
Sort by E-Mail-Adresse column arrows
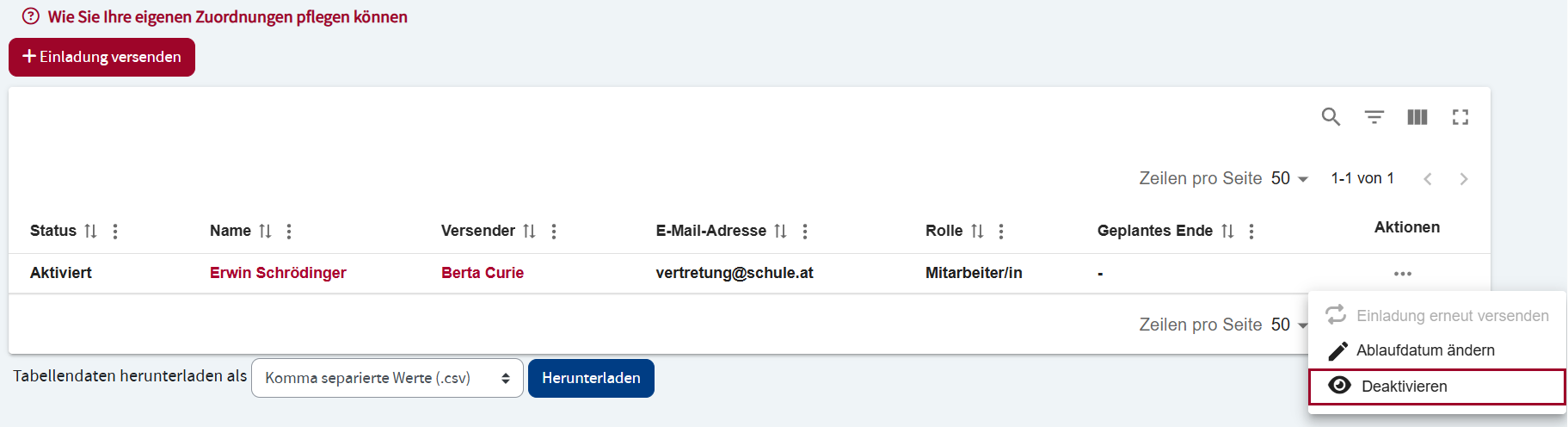click(780, 231)
